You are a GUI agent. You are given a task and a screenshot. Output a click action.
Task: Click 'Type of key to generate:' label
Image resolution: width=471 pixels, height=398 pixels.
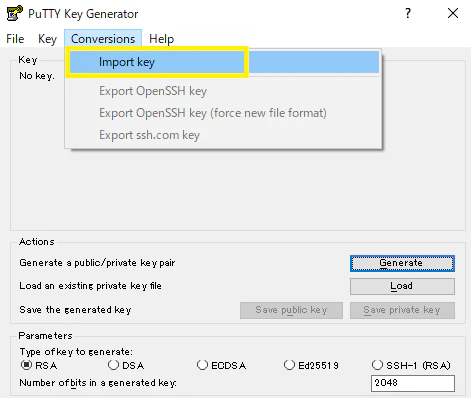click(x=76, y=352)
